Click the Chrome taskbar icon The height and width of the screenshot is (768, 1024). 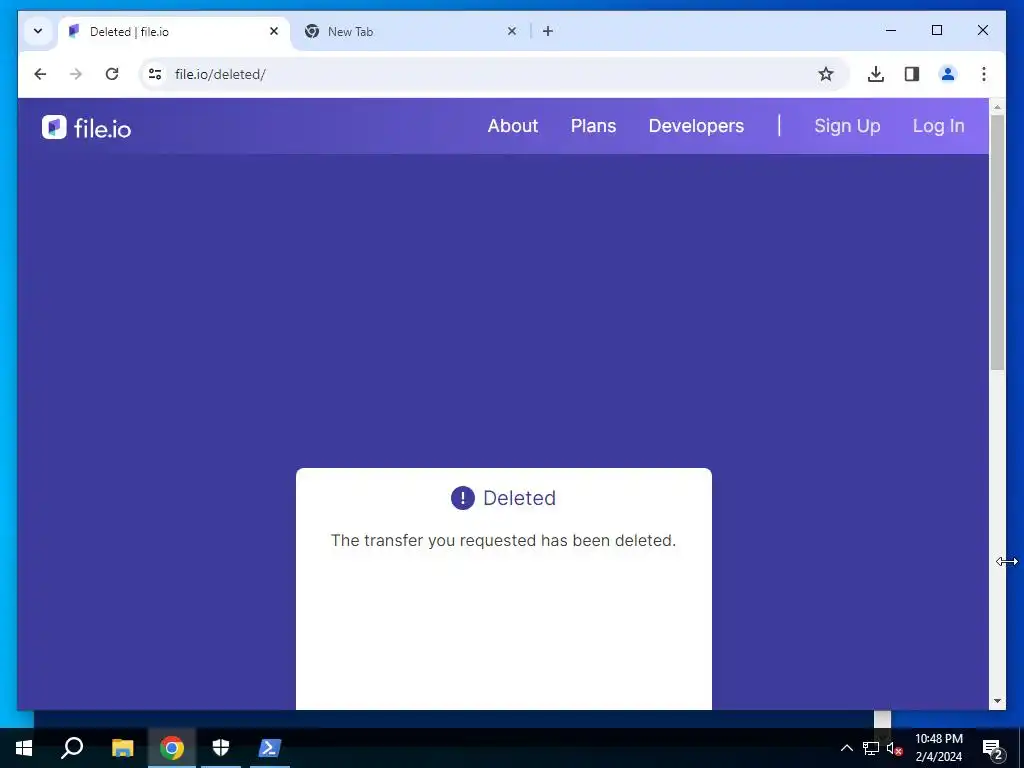[172, 748]
